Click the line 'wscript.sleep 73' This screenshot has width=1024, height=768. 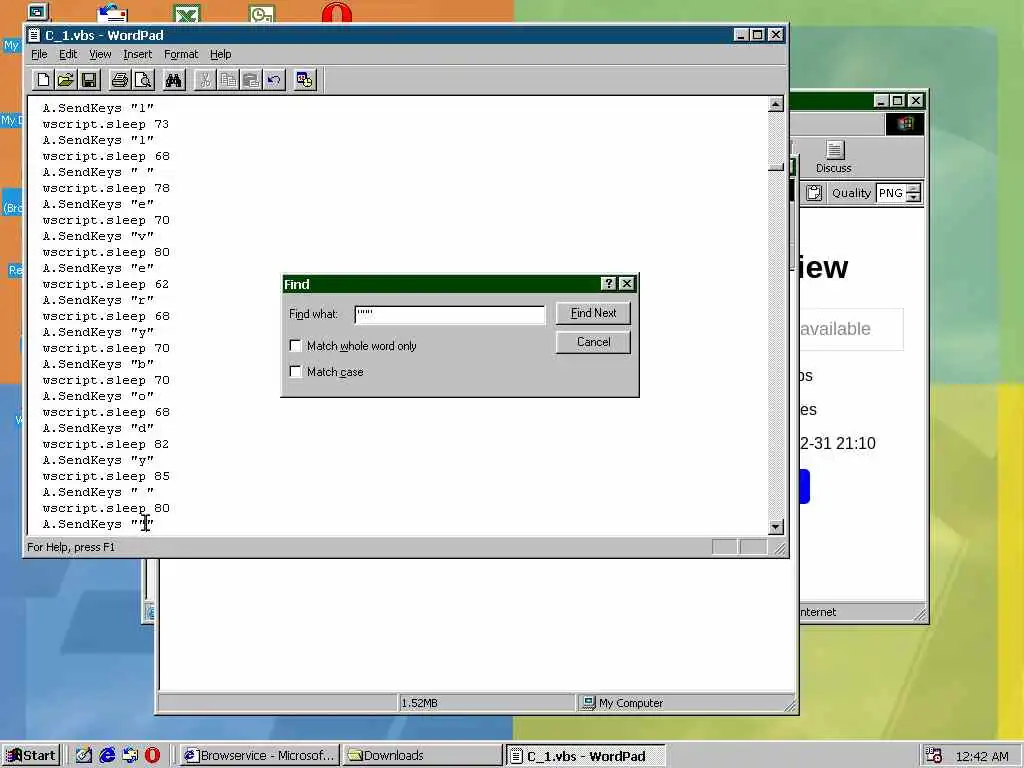106,124
